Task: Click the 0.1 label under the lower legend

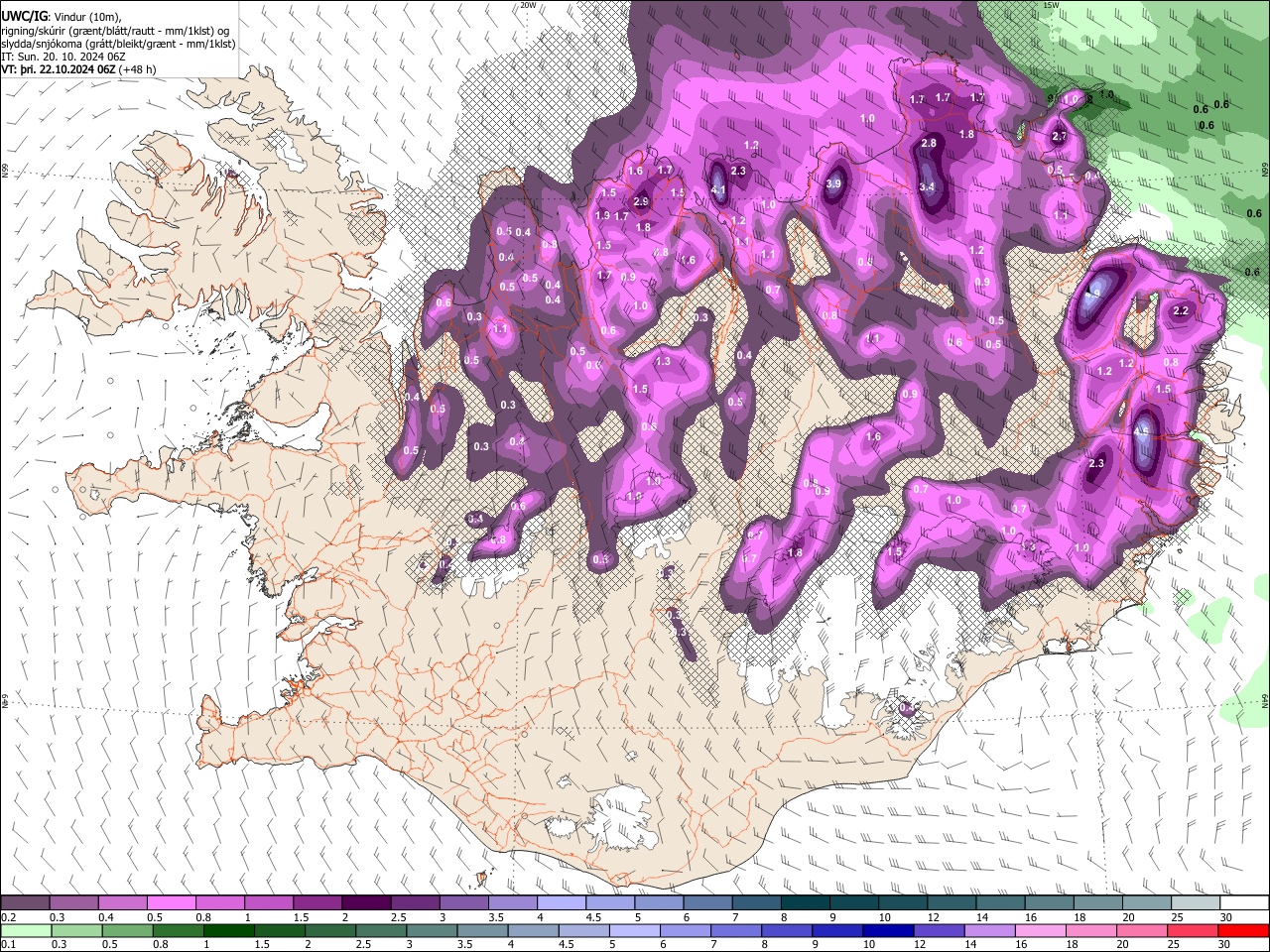Action: tap(8, 945)
